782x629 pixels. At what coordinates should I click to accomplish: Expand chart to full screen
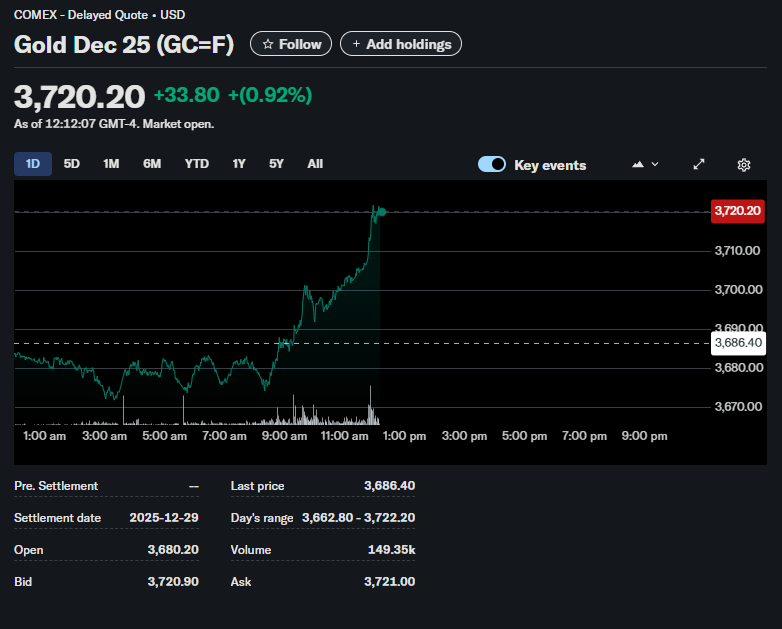pos(699,164)
